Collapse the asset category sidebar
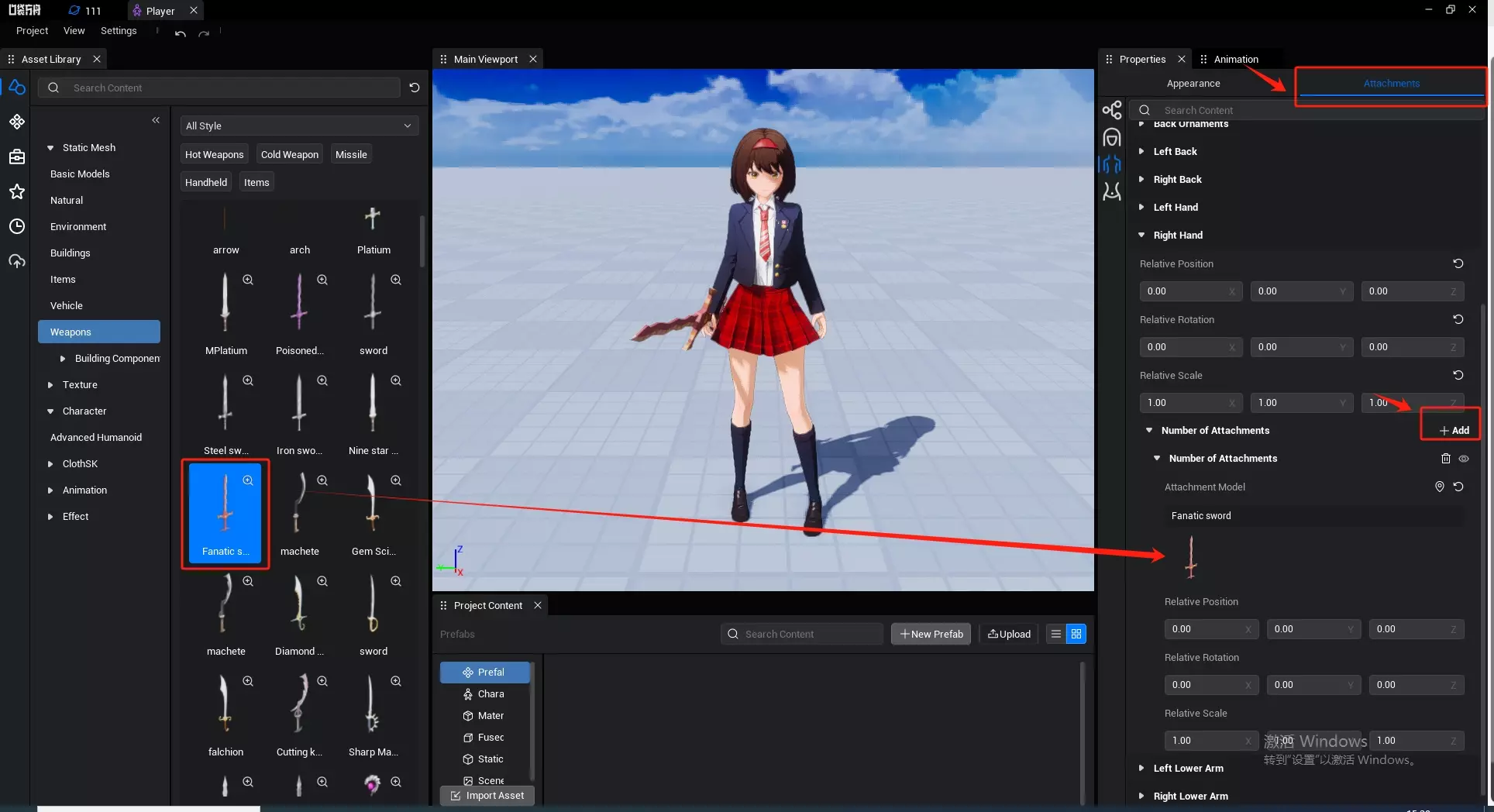The image size is (1494, 812). [156, 120]
